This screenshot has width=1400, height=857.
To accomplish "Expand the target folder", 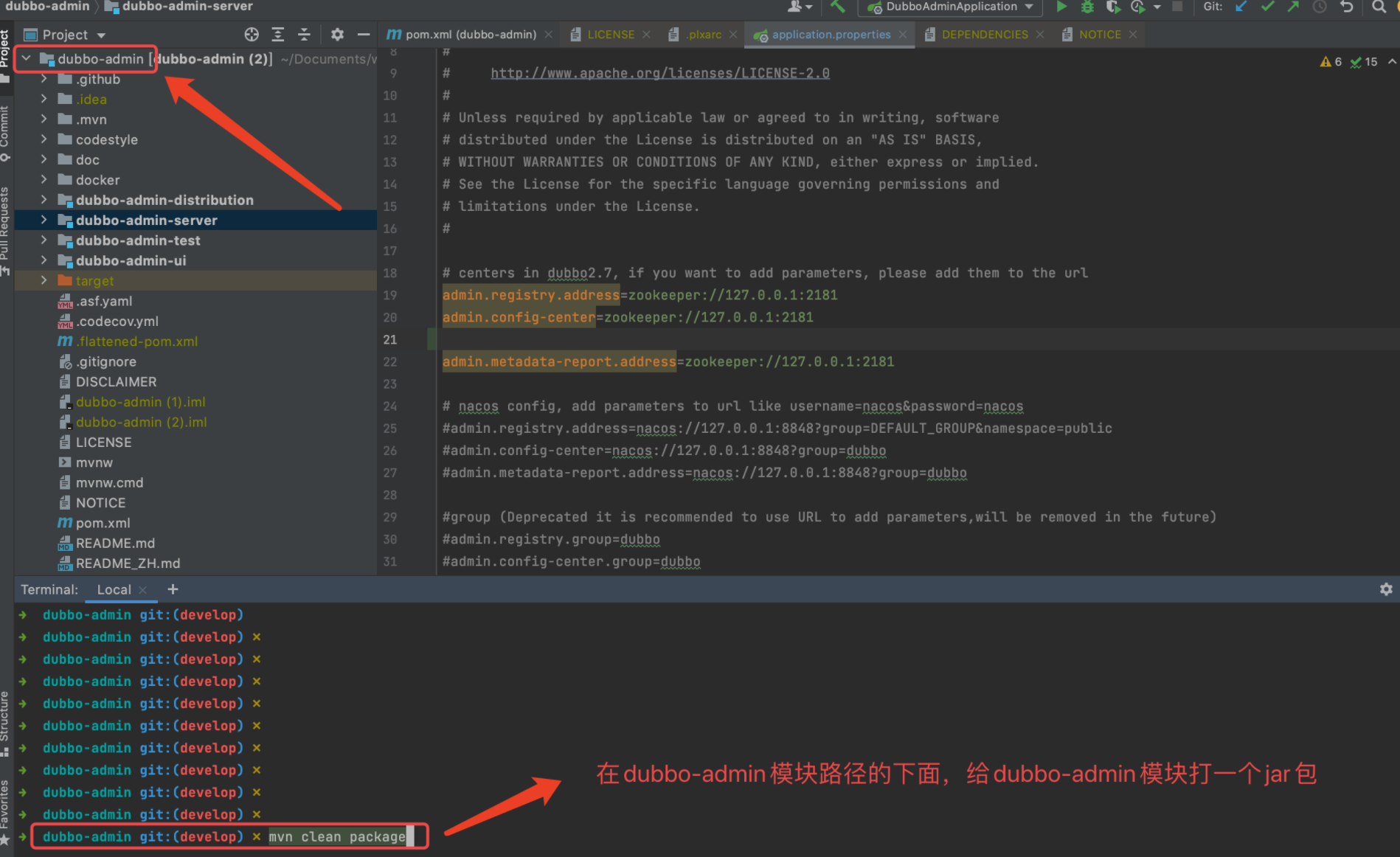I will pyautogui.click(x=44, y=280).
